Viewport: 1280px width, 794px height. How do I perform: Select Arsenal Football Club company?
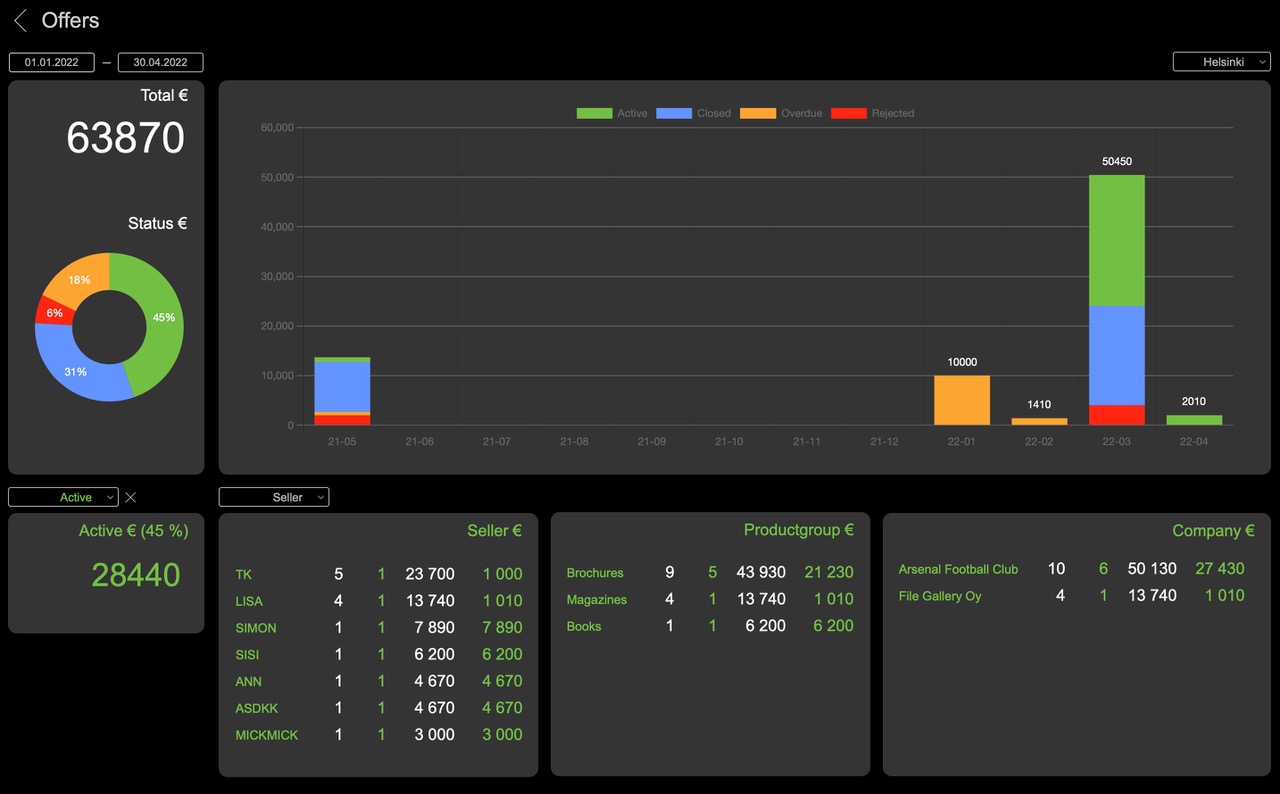[958, 569]
